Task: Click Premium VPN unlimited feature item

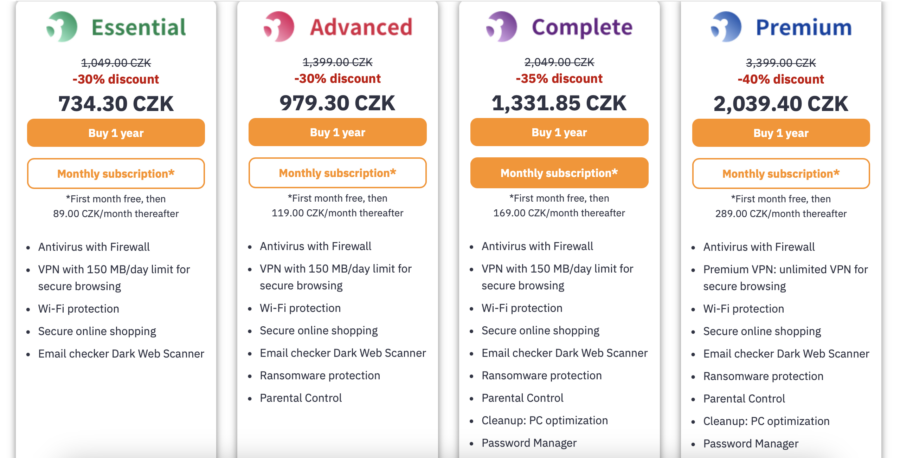Action: pyautogui.click(x=785, y=278)
